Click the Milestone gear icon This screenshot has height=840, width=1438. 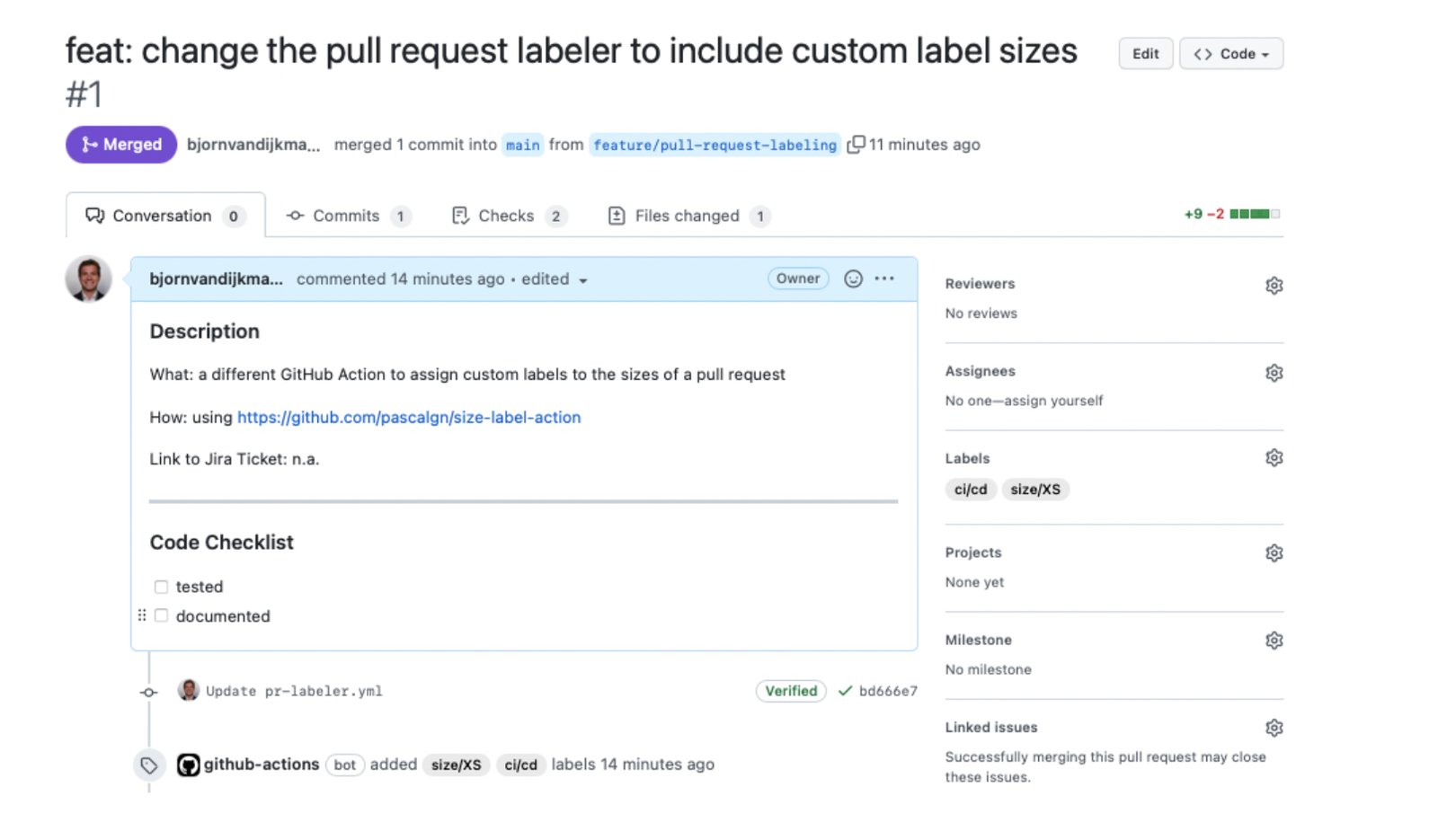[x=1274, y=641]
